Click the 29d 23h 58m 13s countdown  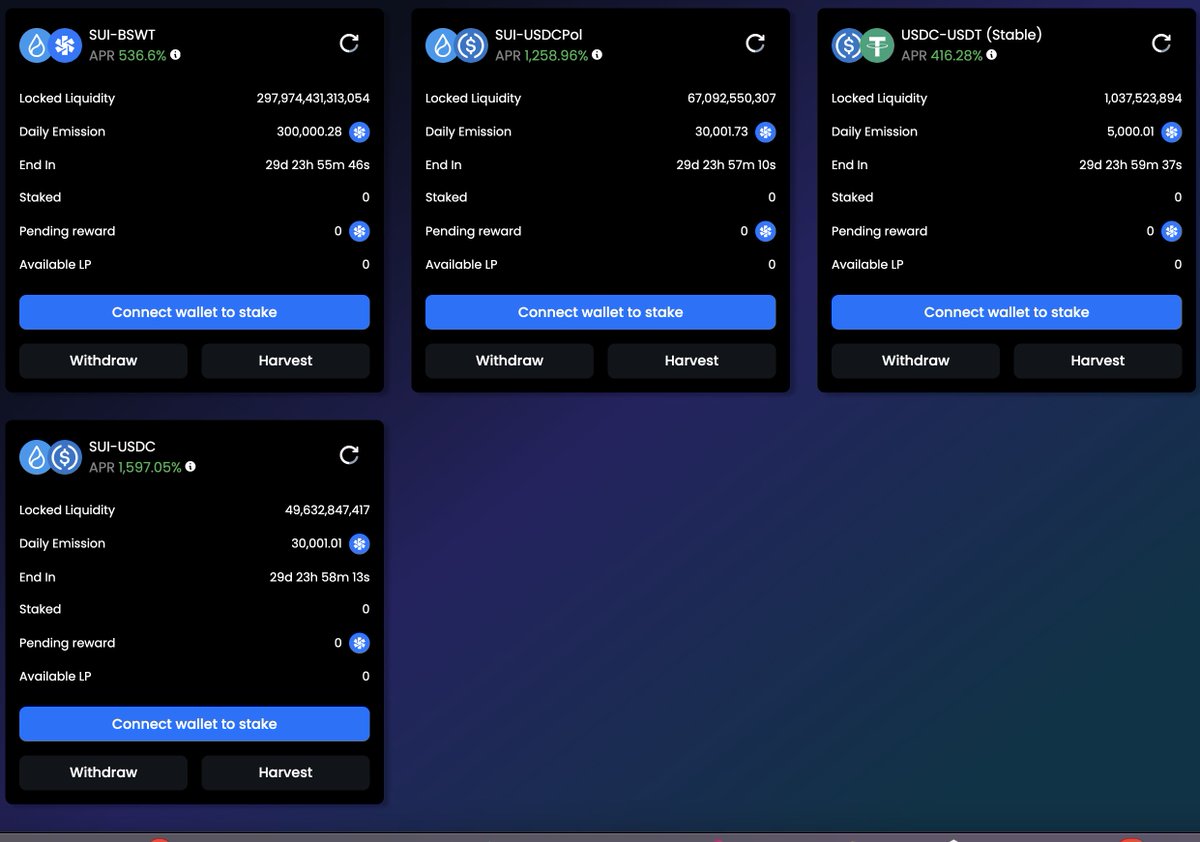pyautogui.click(x=320, y=577)
